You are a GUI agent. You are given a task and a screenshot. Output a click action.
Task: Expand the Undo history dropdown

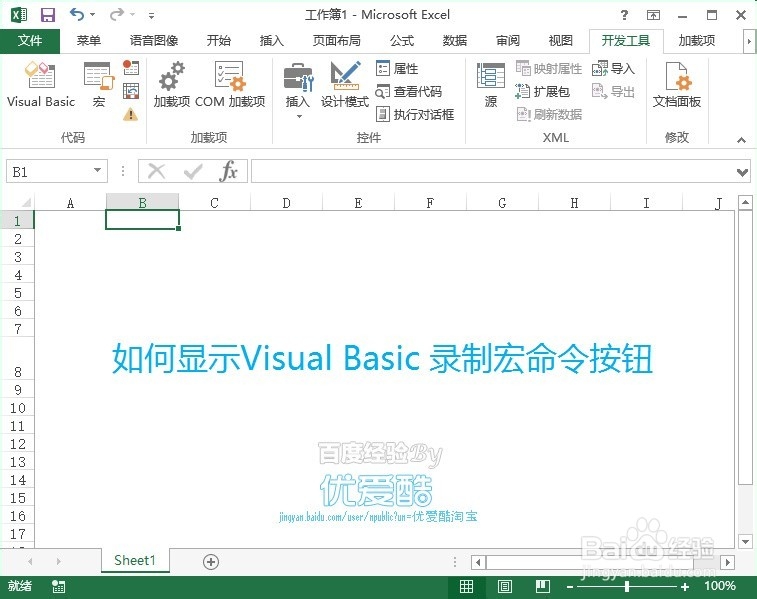point(93,14)
